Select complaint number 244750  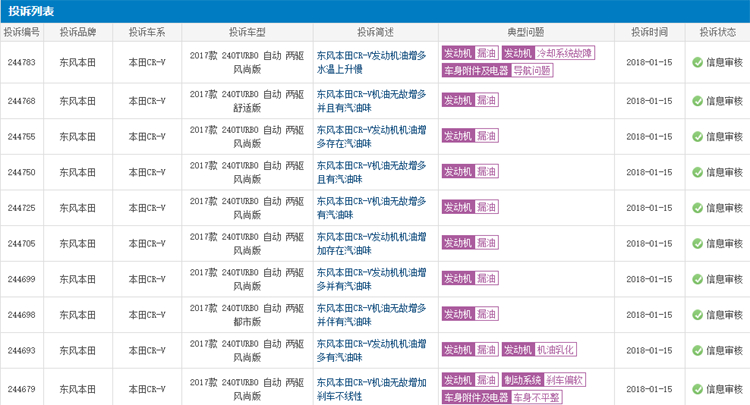pos(22,172)
